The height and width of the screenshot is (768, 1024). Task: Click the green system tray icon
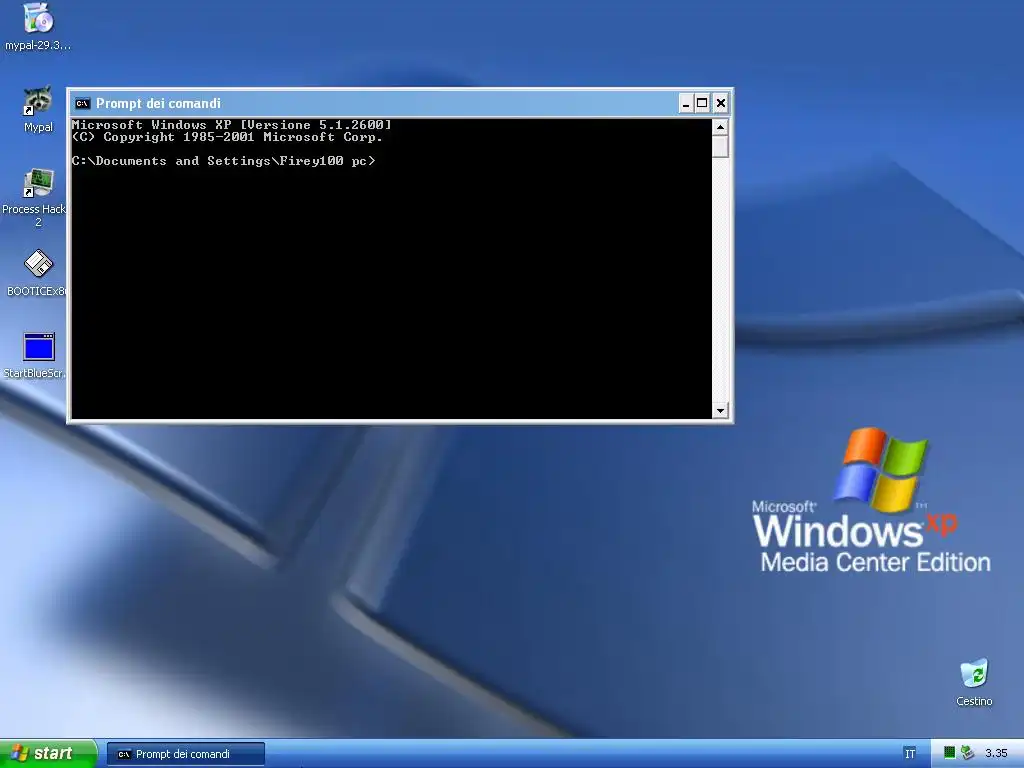pyautogui.click(x=950, y=753)
